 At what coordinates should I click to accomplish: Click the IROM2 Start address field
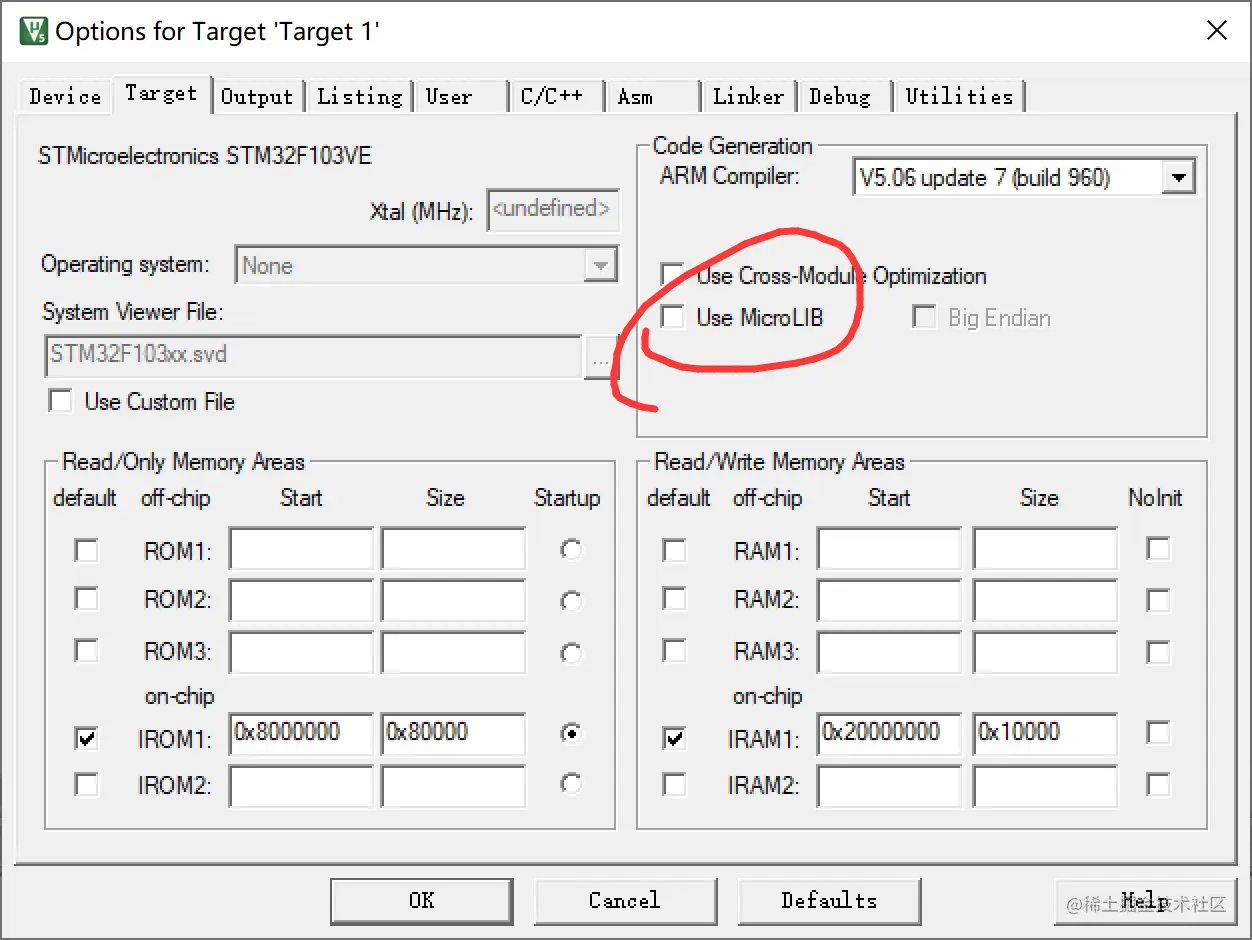[301, 785]
